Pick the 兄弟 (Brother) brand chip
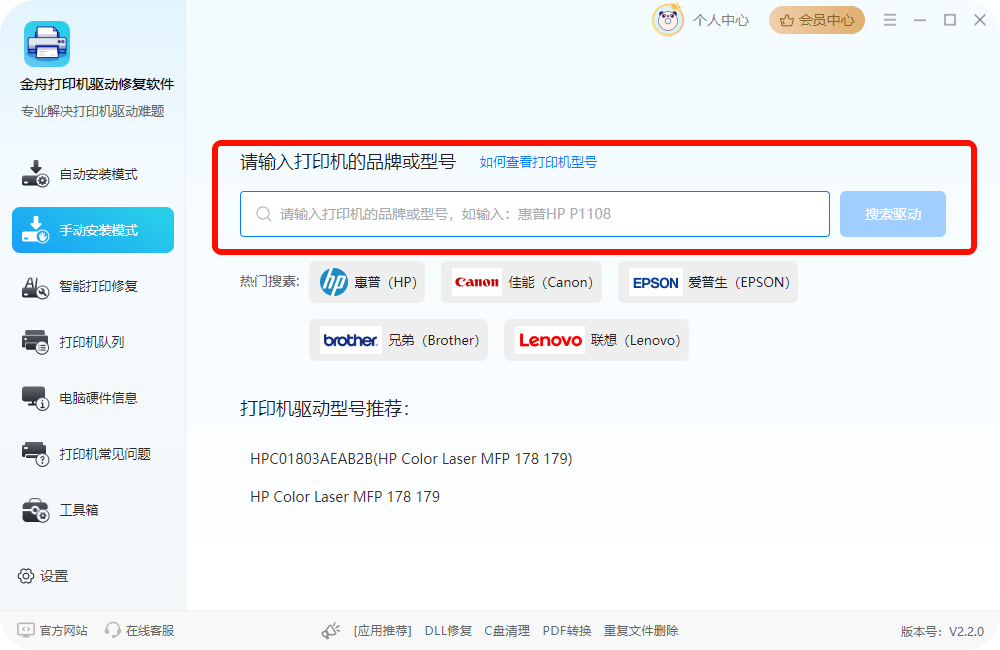The image size is (1000, 650). (399, 340)
